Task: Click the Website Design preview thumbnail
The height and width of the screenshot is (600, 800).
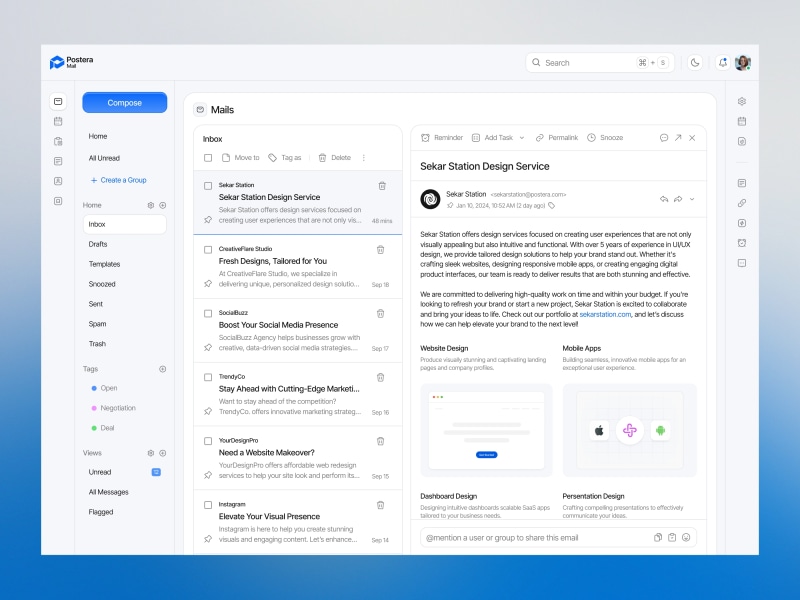Action: (x=486, y=430)
